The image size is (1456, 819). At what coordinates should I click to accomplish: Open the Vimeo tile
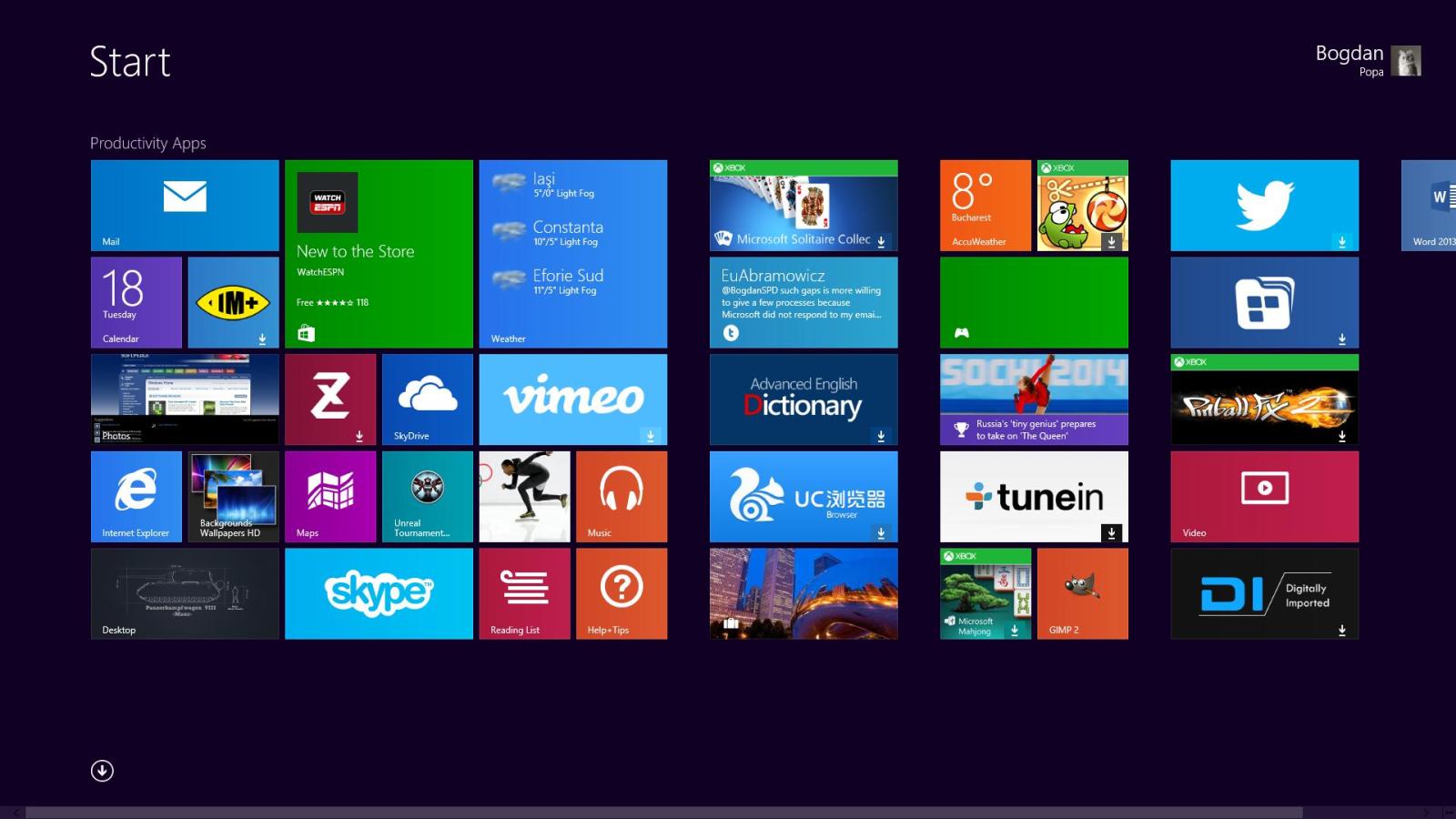pyautogui.click(x=572, y=399)
